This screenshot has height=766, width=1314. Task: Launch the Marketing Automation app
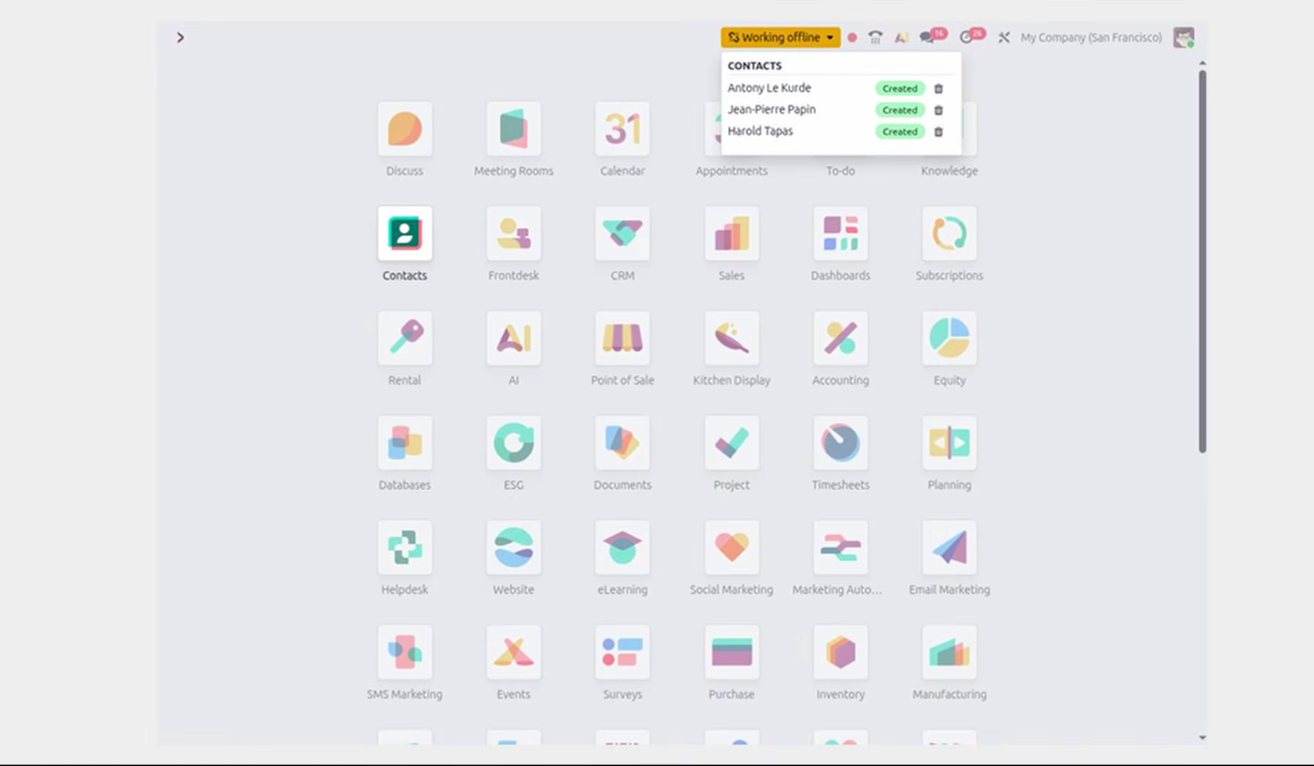841,548
